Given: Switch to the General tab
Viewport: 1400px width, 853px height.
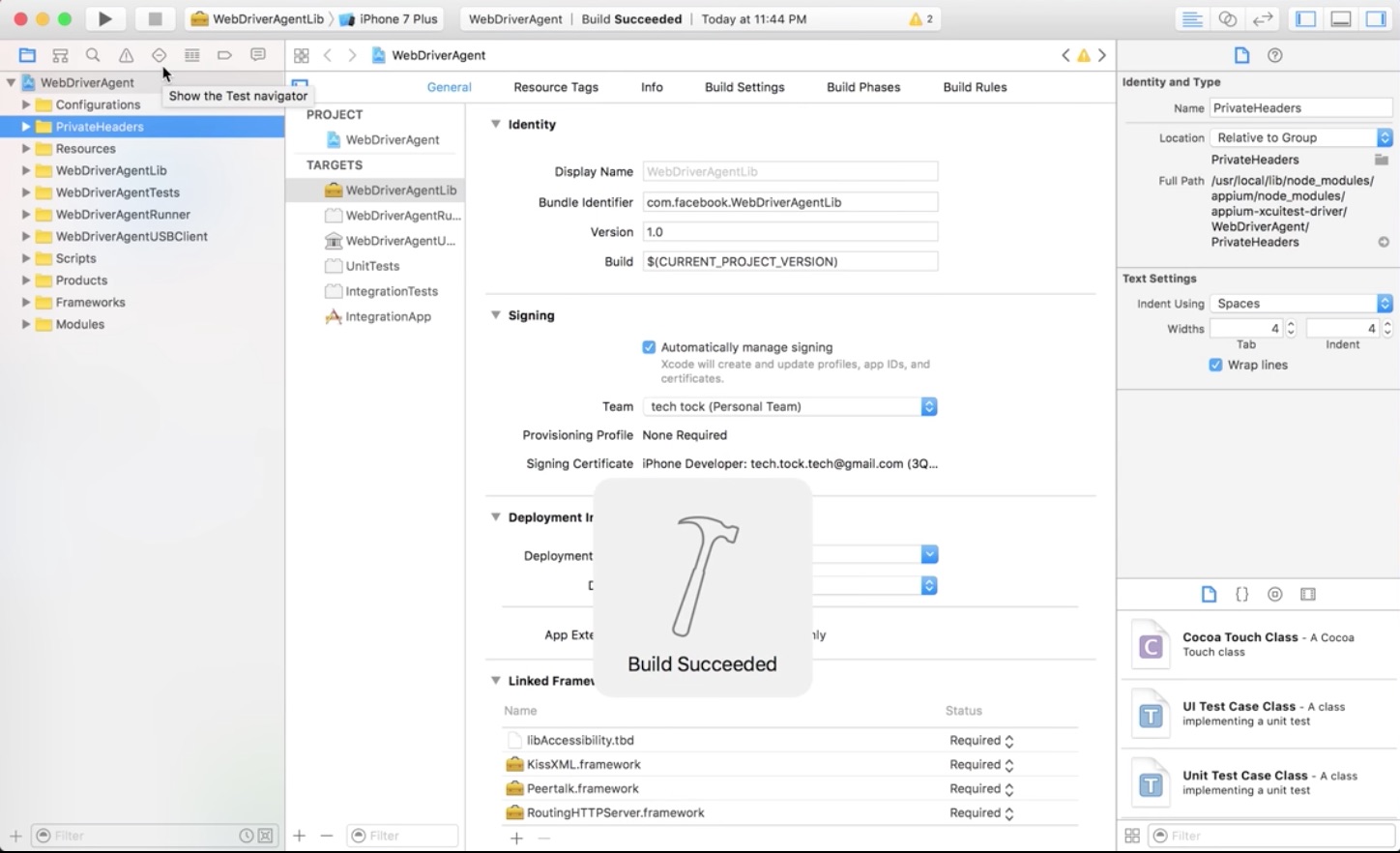Looking at the screenshot, I should tap(450, 87).
